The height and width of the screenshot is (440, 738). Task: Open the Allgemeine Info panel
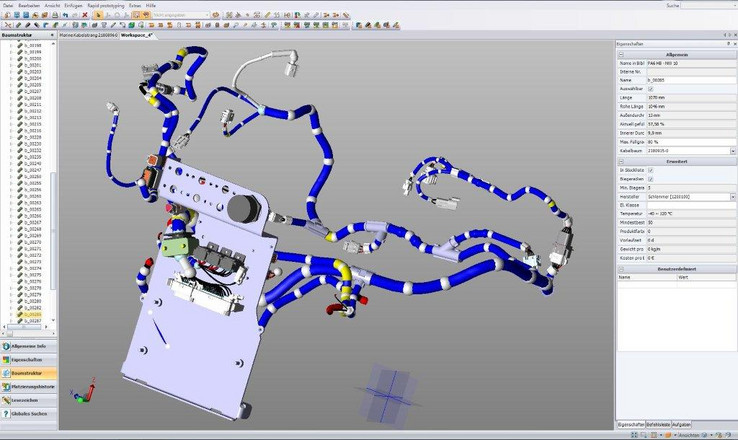(29, 346)
